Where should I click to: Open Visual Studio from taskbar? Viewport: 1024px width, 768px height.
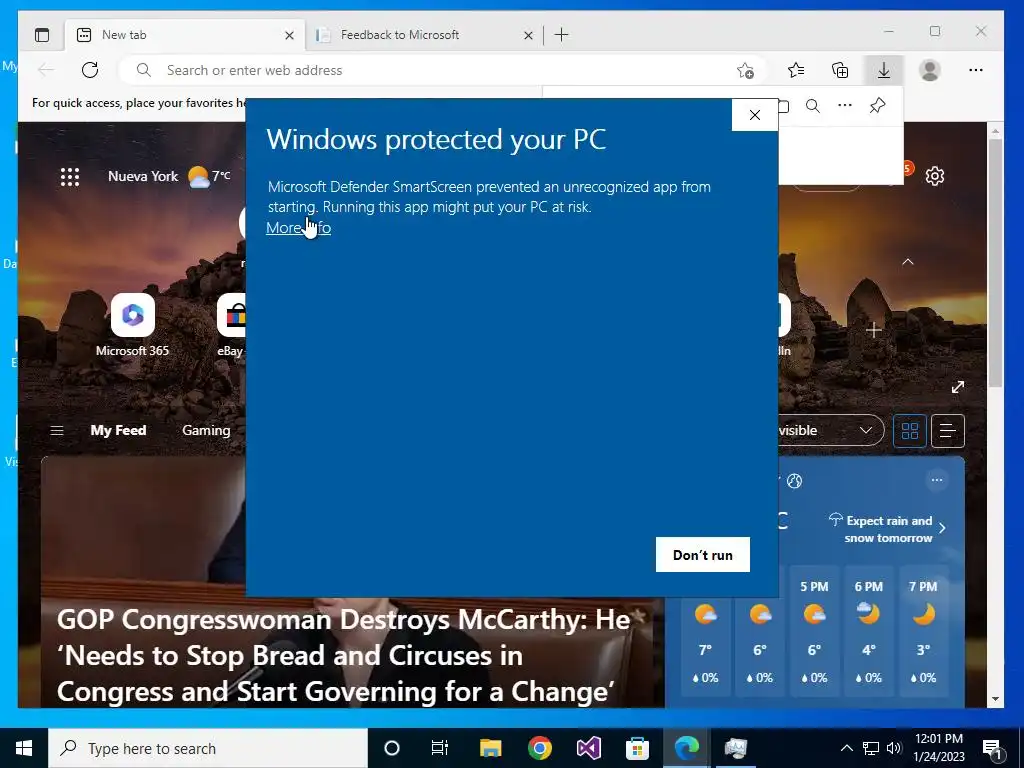[x=588, y=748]
